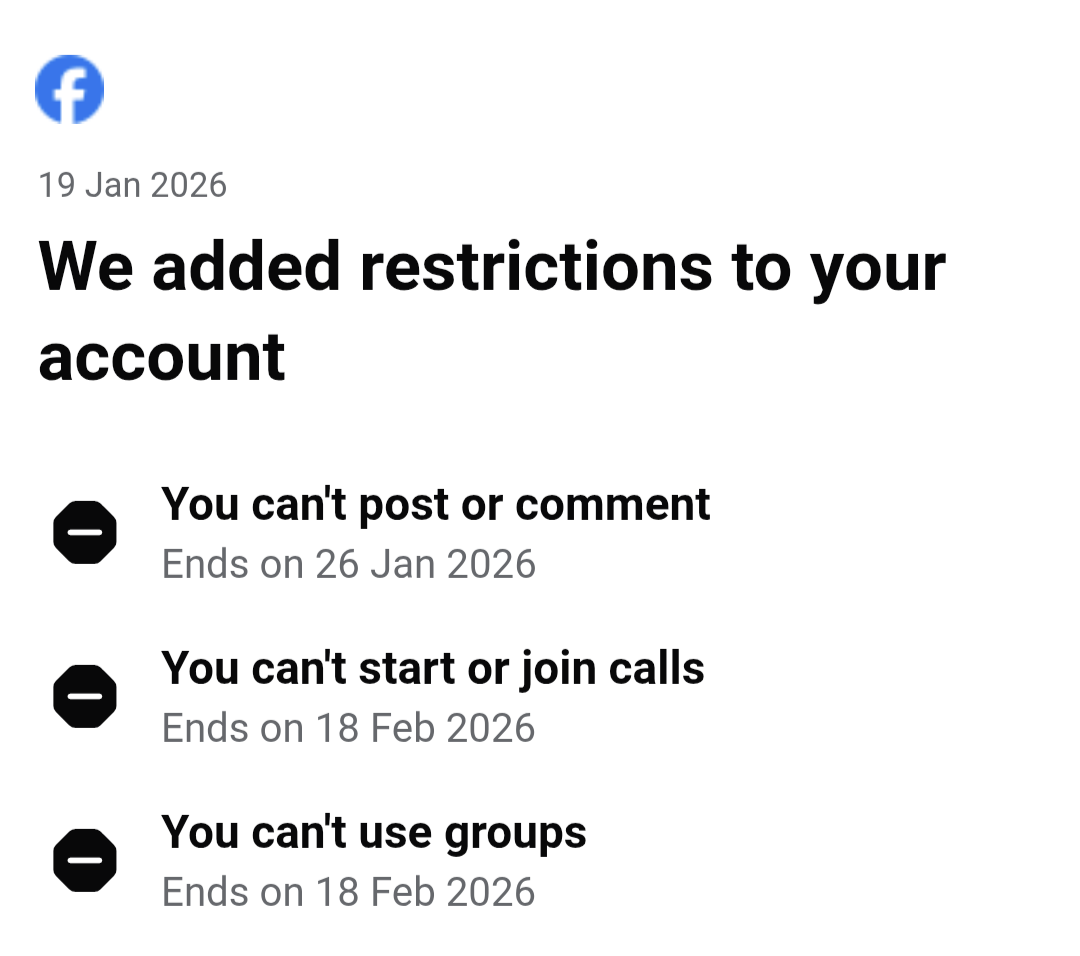Click "We added" at the heading start
Screen dimensions: 1080x956
[190, 266]
